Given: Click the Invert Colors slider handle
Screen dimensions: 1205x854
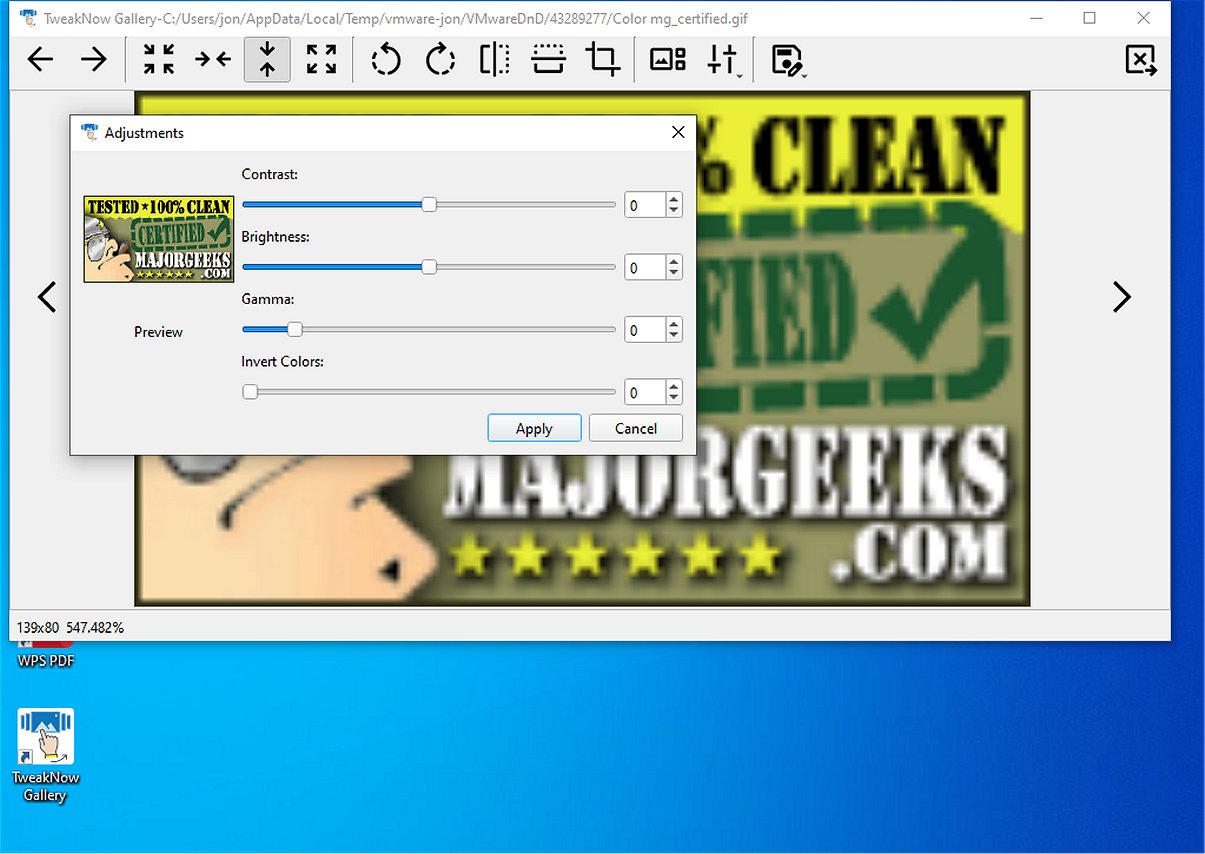Looking at the screenshot, I should (x=250, y=392).
